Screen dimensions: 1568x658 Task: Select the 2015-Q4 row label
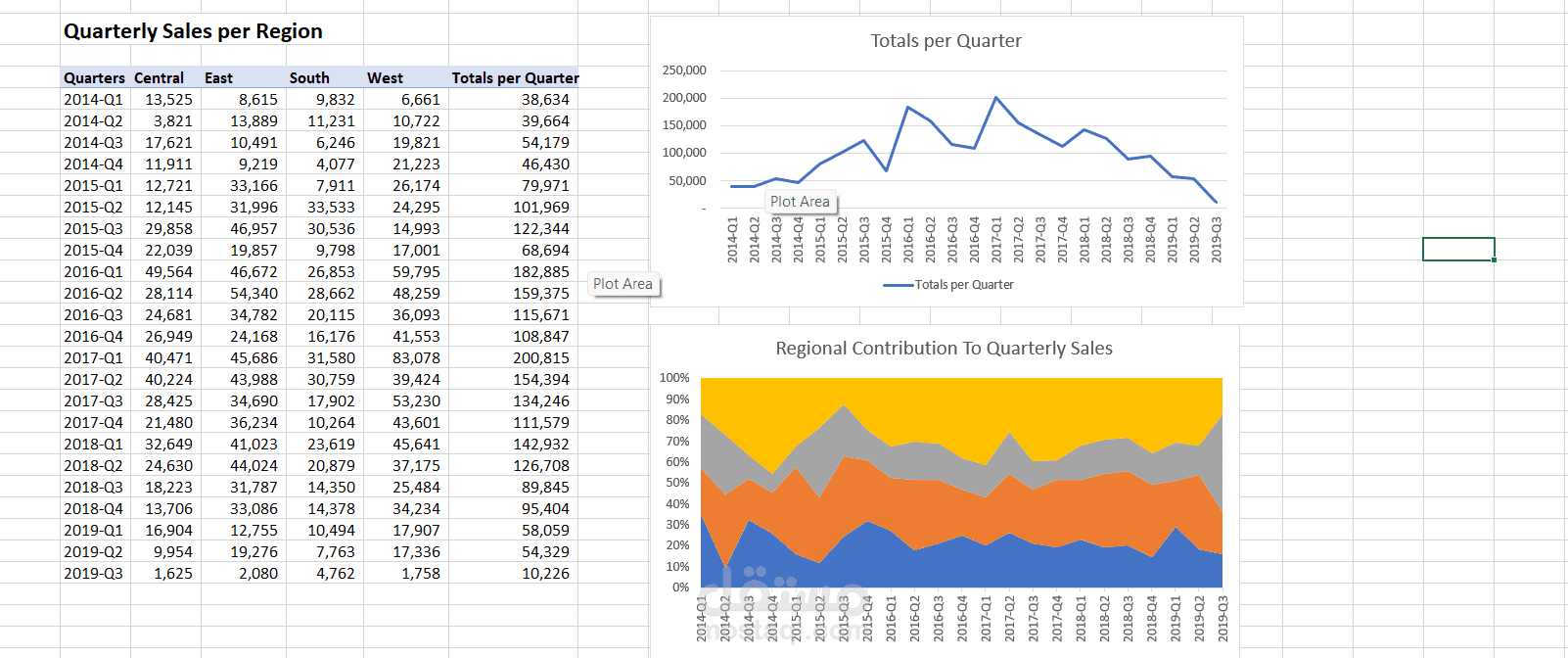click(93, 251)
